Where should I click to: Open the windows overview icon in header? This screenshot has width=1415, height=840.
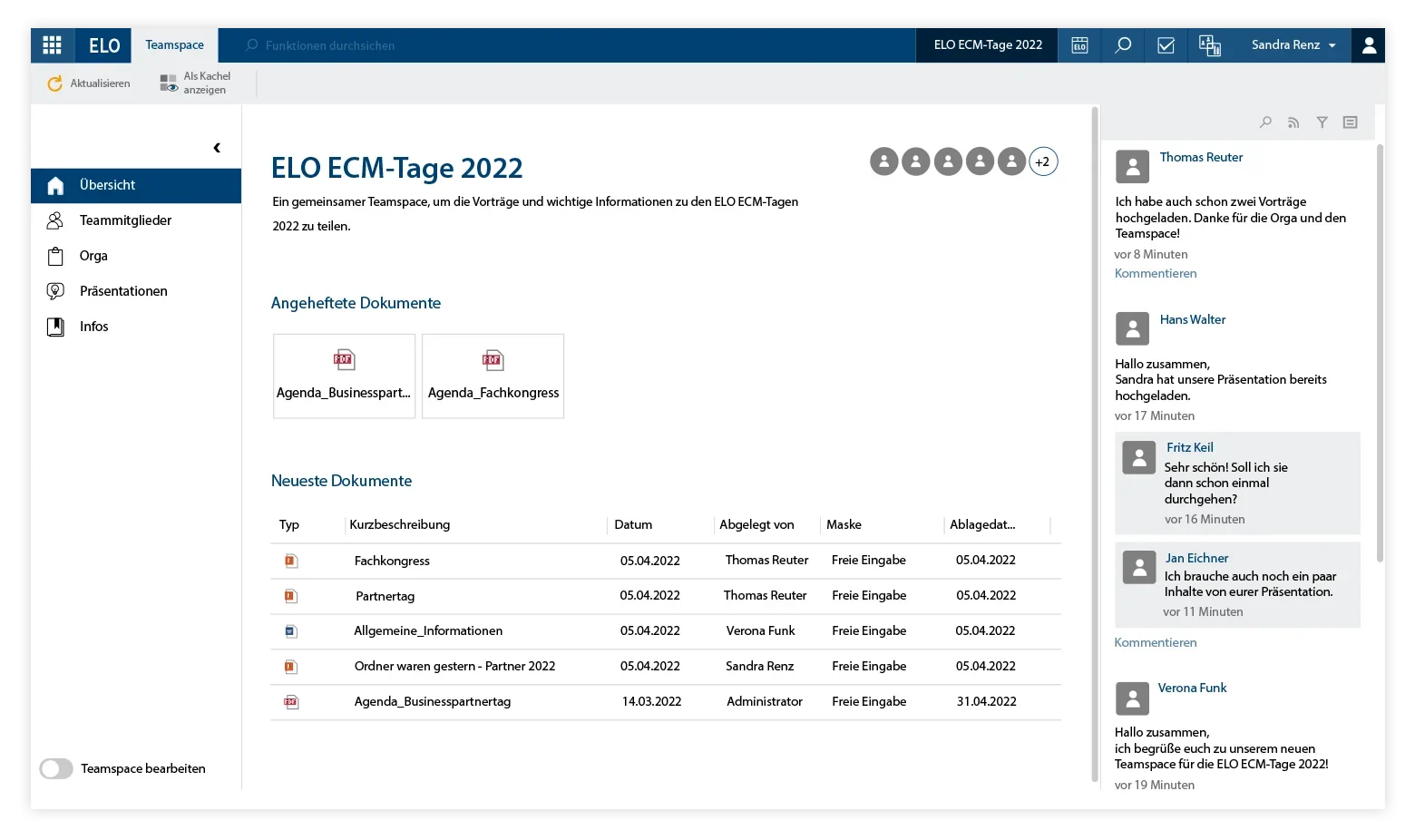1210,45
